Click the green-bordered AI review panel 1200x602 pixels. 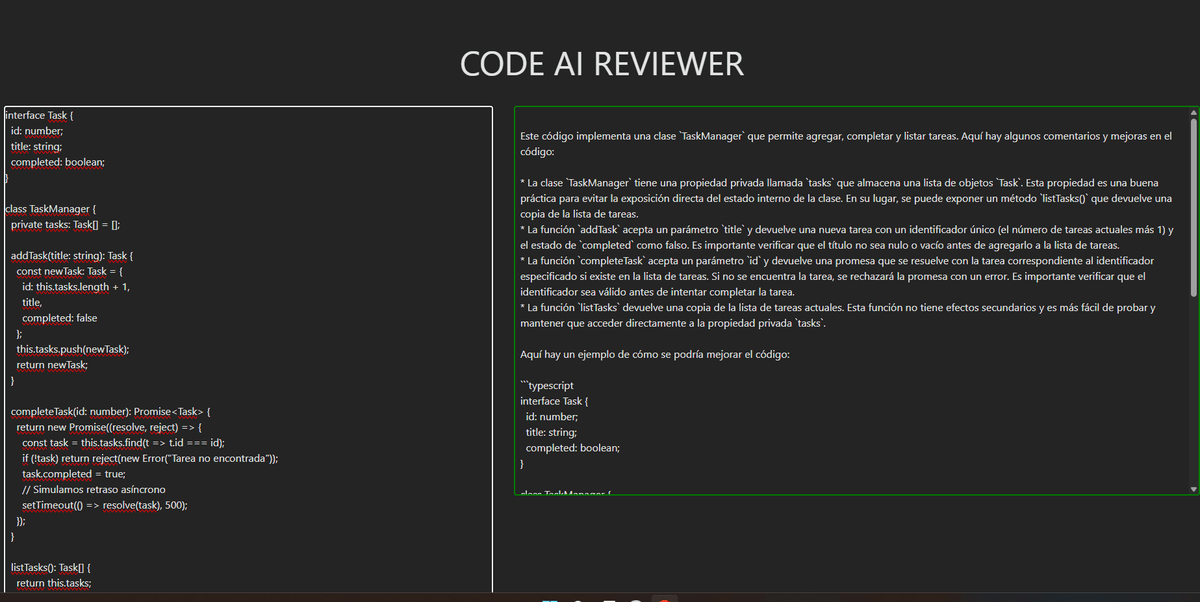tap(850, 300)
